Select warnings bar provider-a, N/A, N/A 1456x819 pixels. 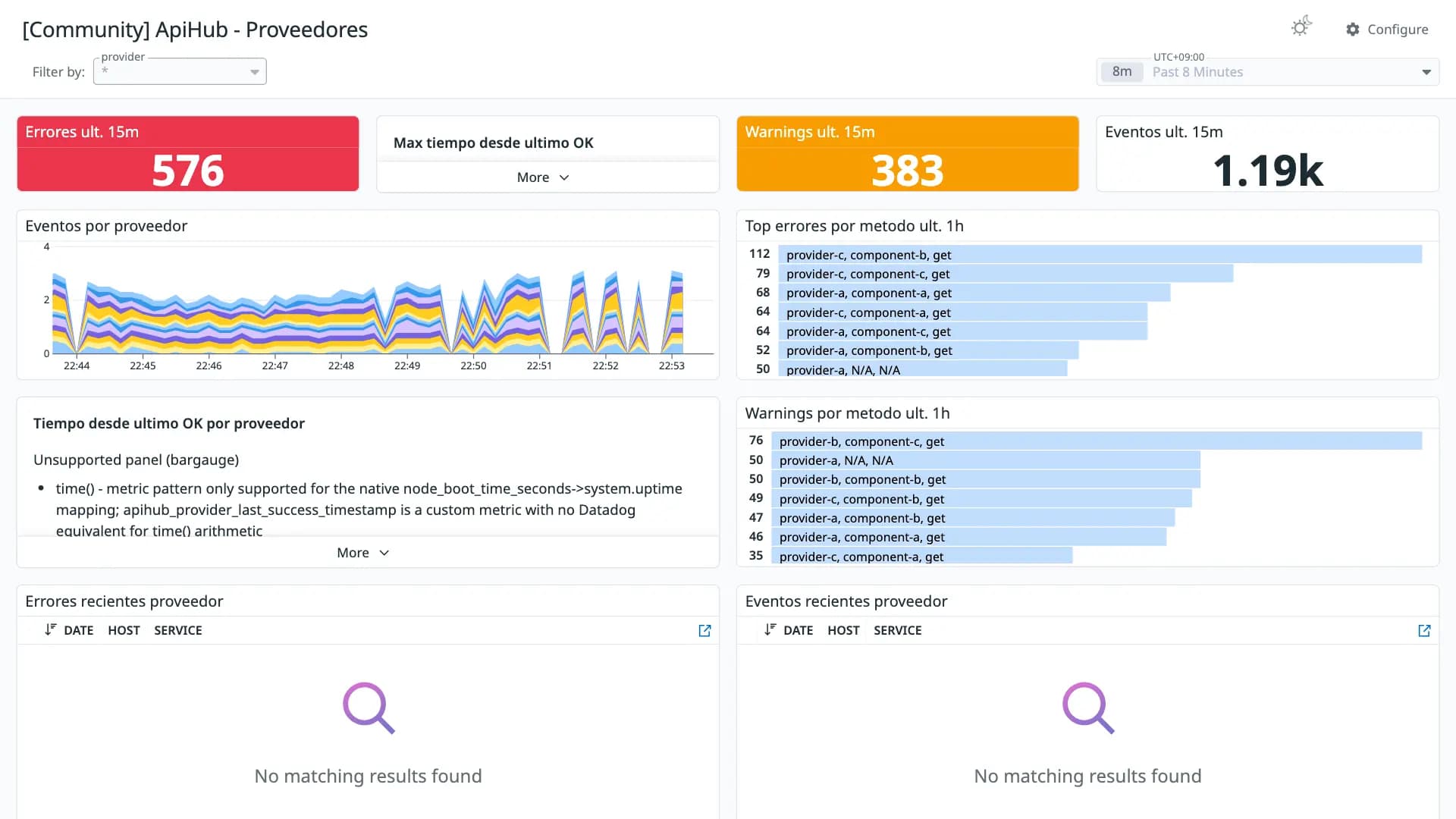tap(986, 460)
